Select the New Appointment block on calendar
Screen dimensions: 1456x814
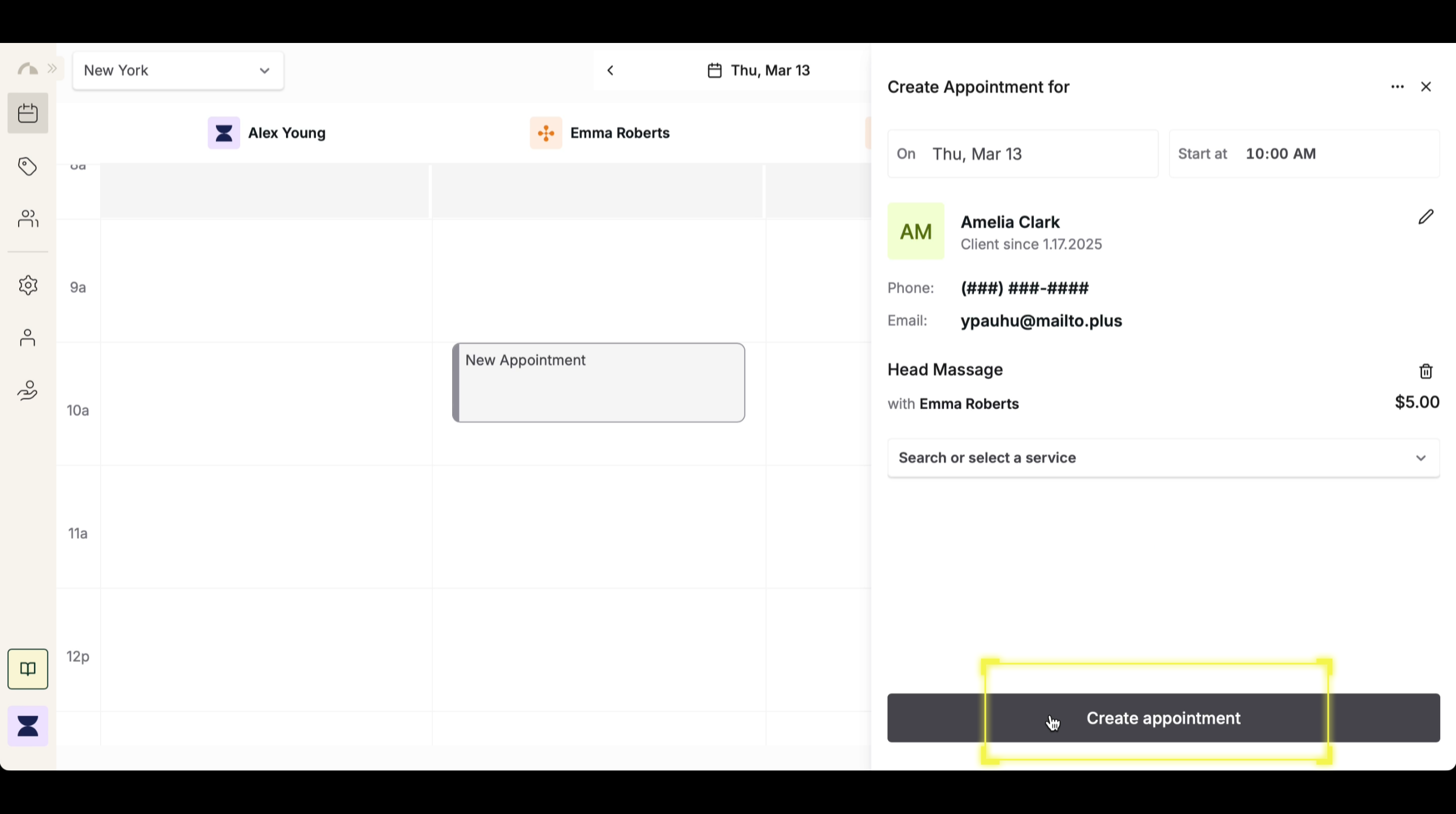coord(599,383)
